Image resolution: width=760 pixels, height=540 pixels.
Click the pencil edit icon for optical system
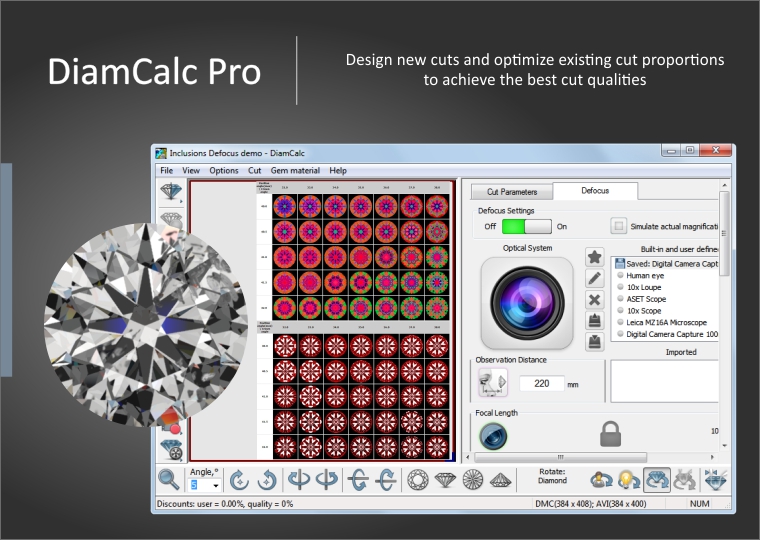click(x=594, y=278)
